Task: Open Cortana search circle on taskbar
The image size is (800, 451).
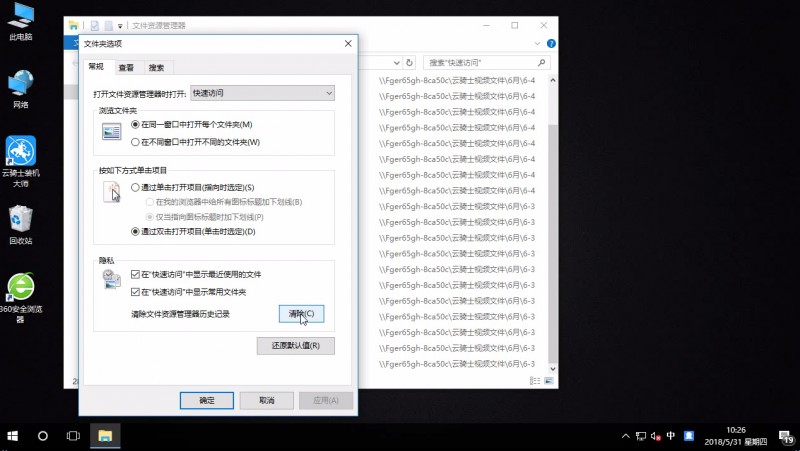Action: click(43, 436)
